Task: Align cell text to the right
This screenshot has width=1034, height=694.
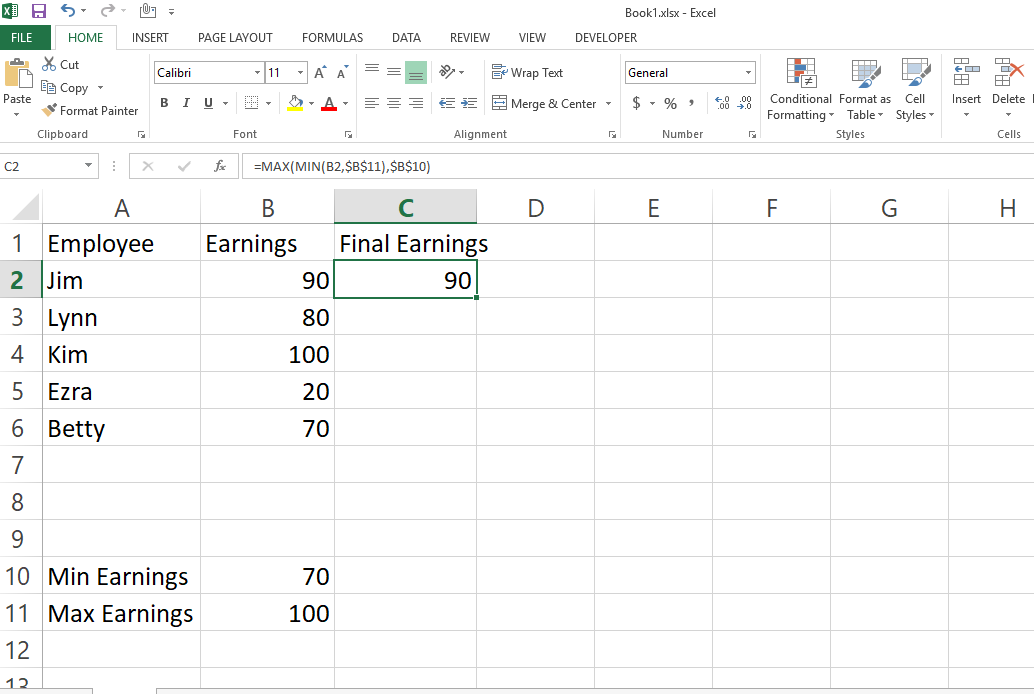Action: [x=415, y=103]
